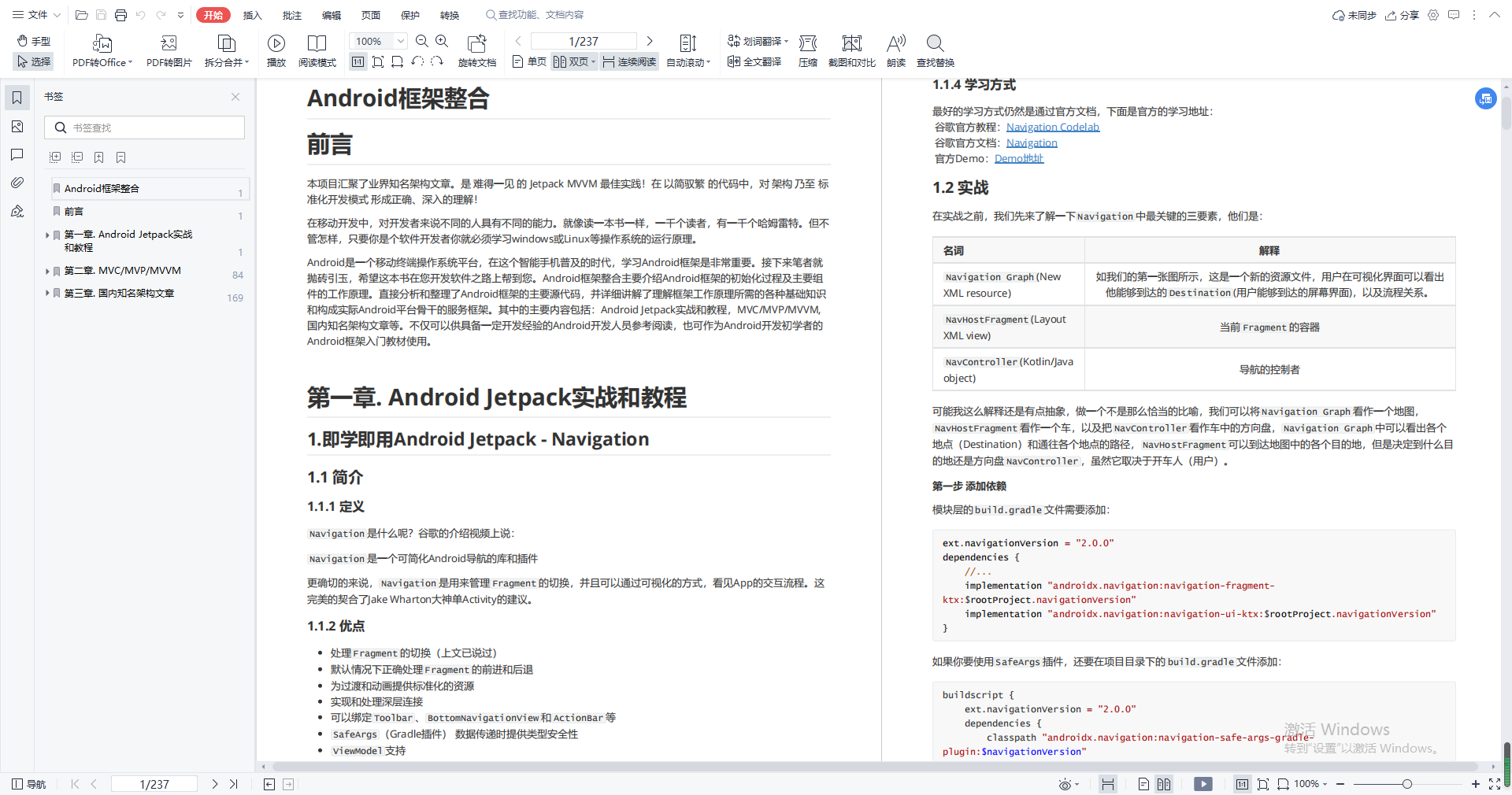
Task: Open the Navigation Codelab link
Action: point(1053,127)
